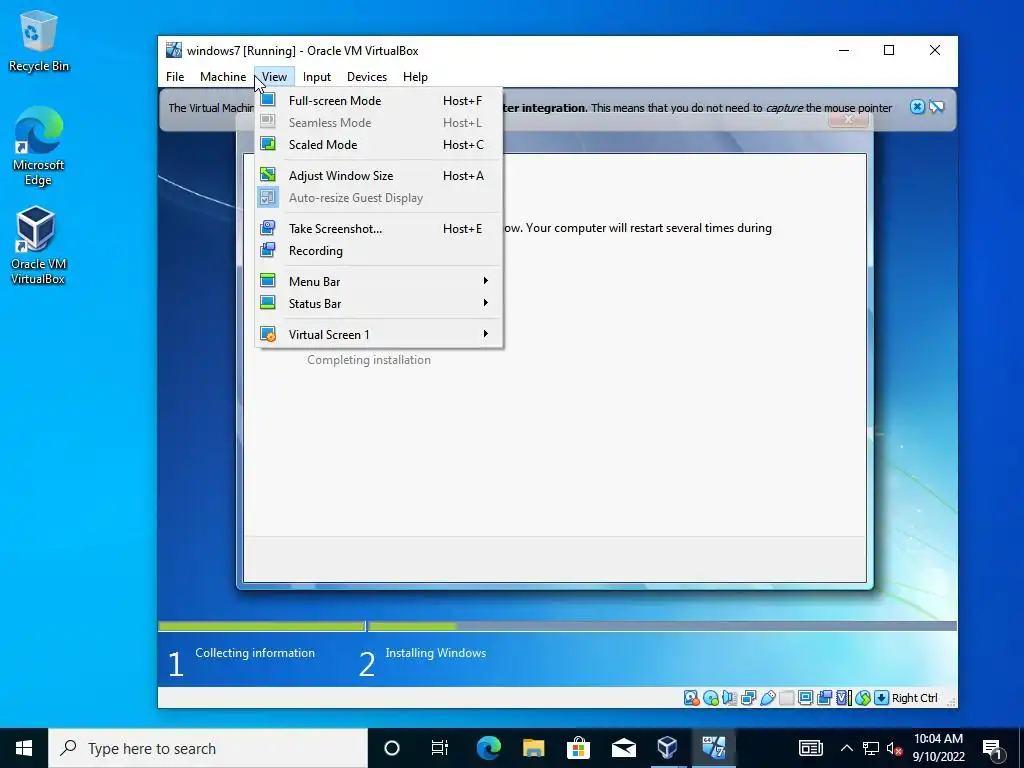Open Cortana from the taskbar
The image size is (1024, 768).
392,748
